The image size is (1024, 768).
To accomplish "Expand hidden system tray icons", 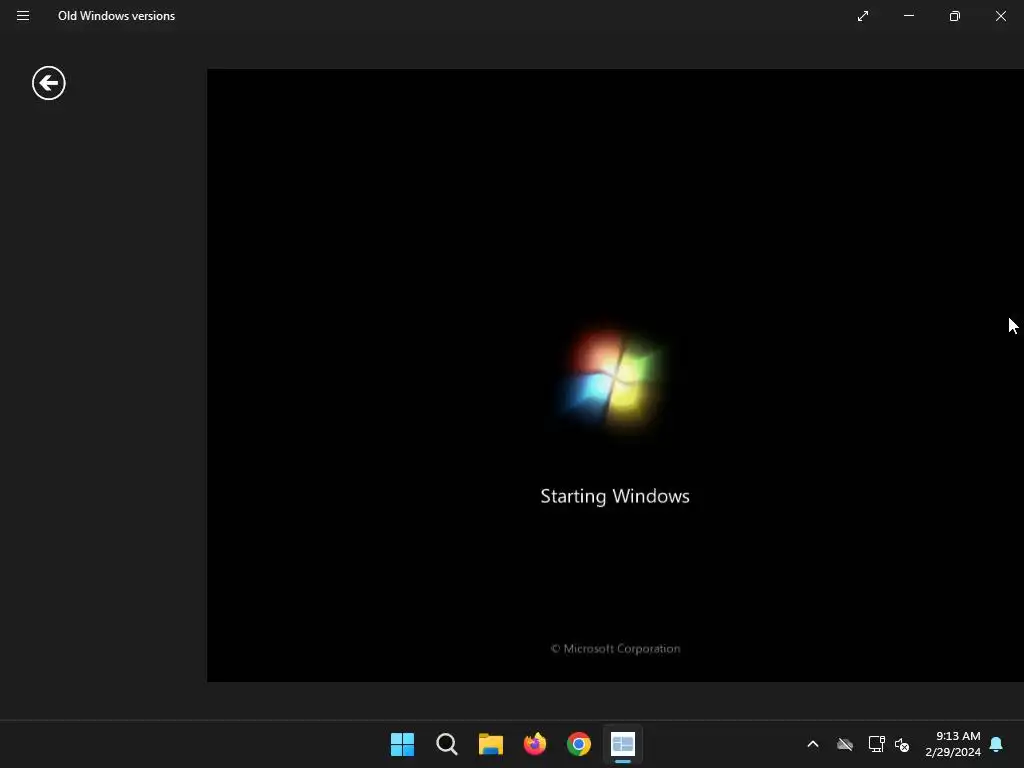I will [813, 744].
